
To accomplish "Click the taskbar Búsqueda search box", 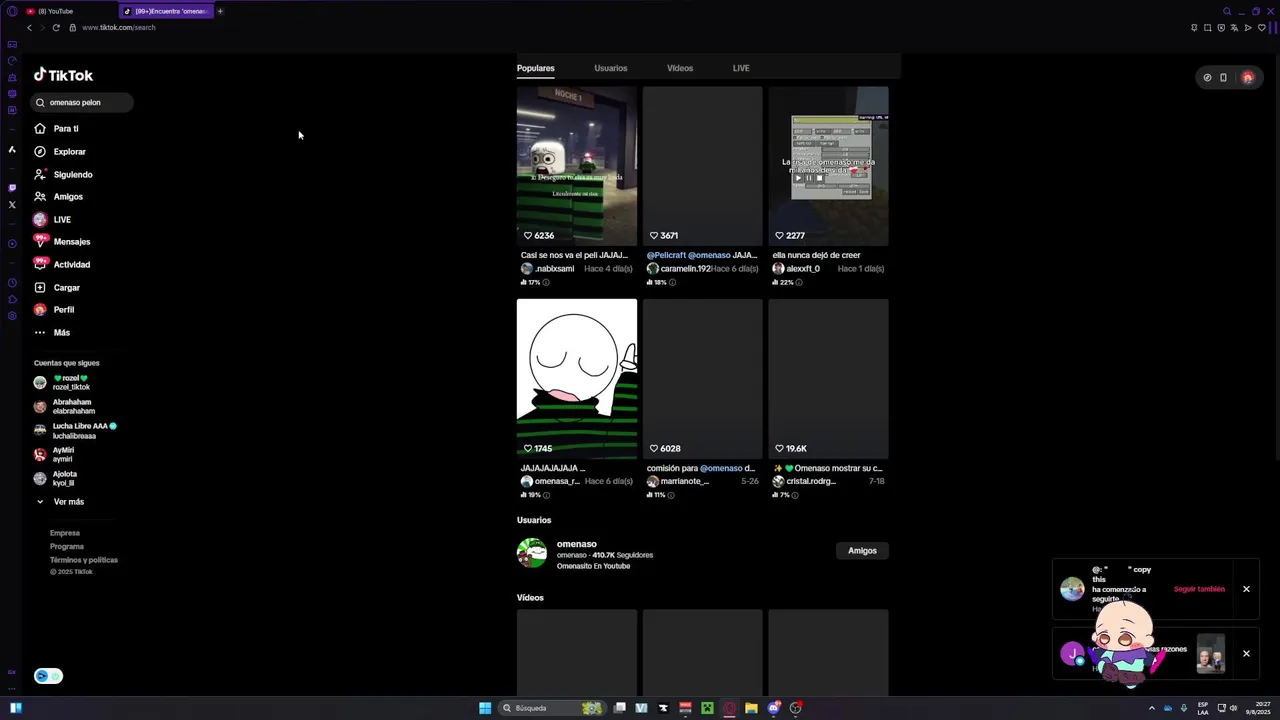I will click(553, 708).
